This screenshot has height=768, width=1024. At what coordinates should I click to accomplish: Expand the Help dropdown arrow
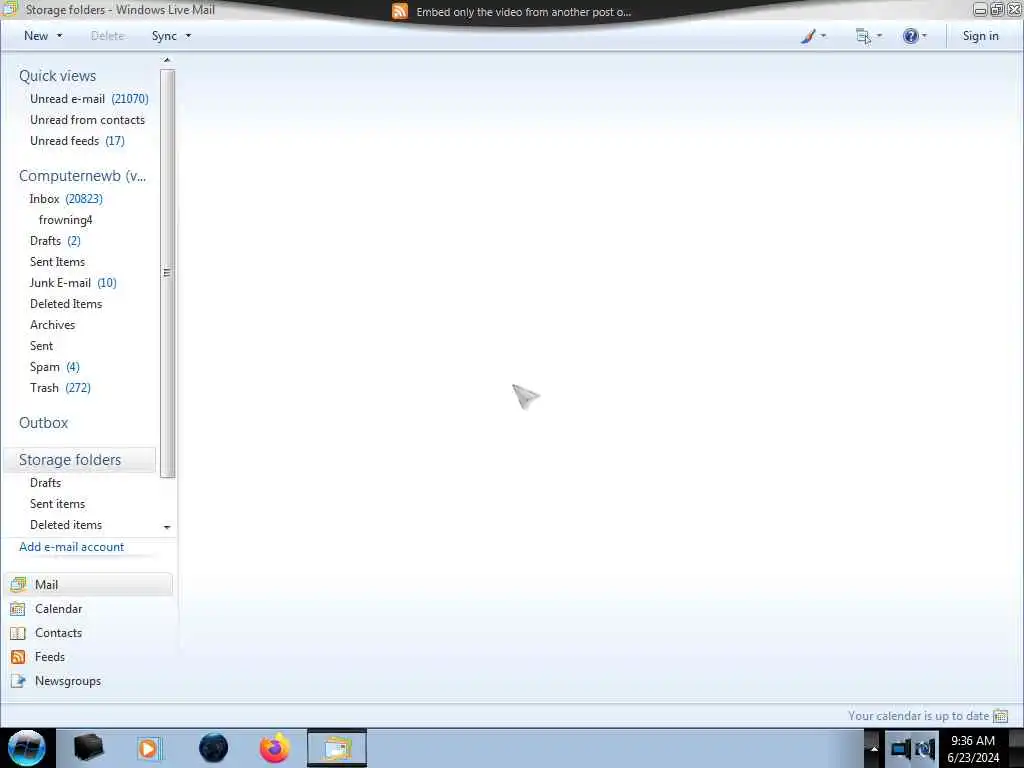(924, 36)
